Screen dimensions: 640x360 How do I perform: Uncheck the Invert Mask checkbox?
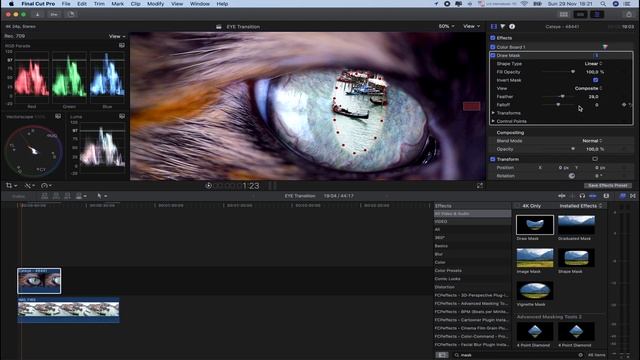(596, 80)
